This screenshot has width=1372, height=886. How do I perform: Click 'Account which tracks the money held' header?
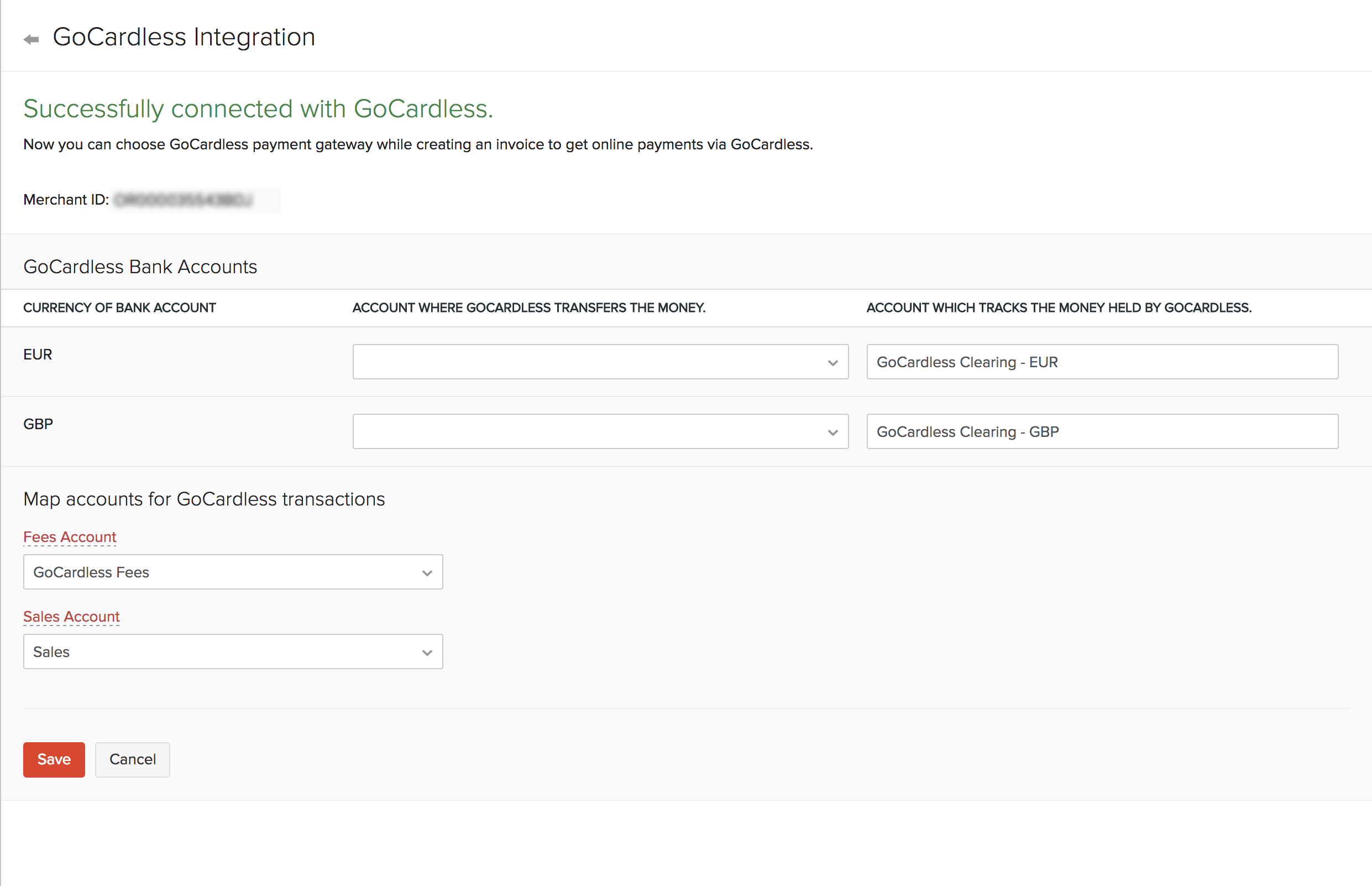[1059, 308]
